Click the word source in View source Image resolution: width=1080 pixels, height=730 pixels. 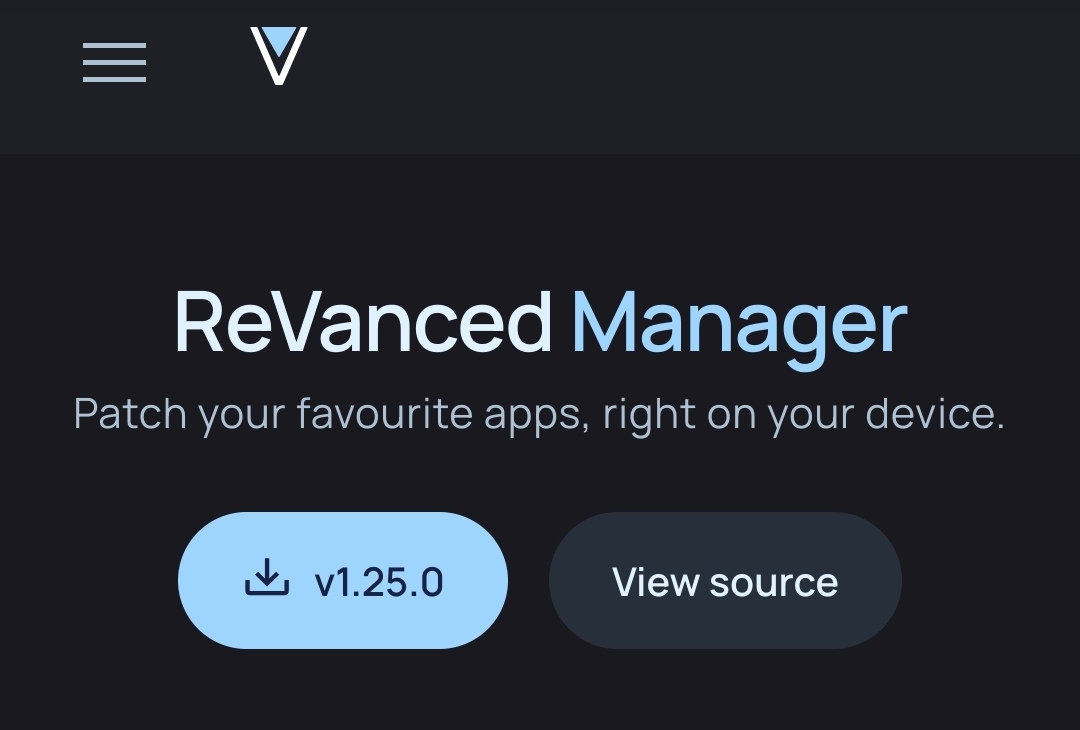tap(774, 584)
